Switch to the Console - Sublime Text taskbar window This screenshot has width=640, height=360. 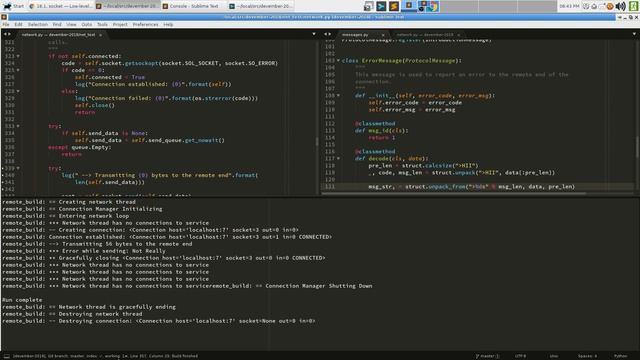pos(193,6)
